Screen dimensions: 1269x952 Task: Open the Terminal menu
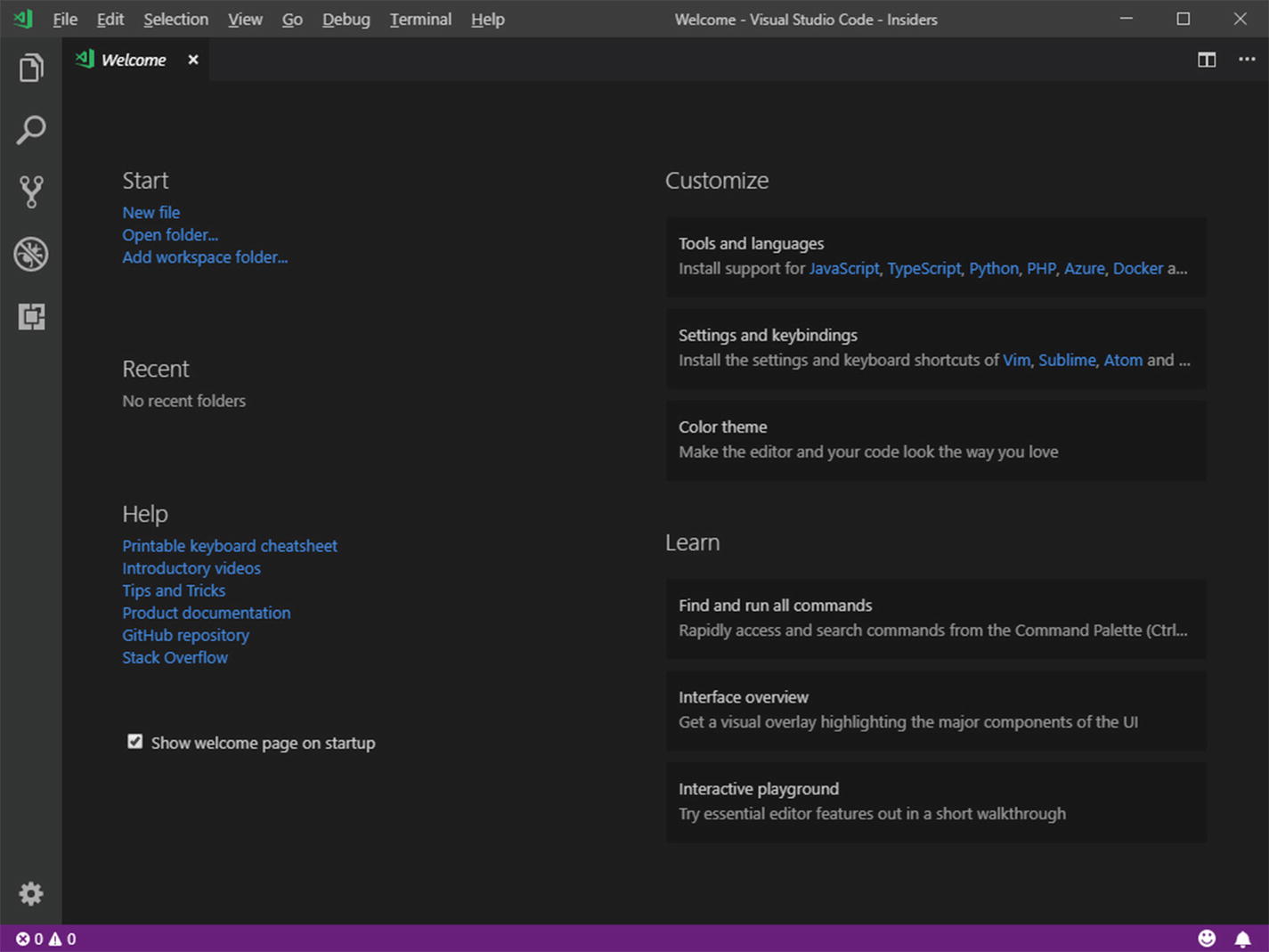click(x=420, y=20)
